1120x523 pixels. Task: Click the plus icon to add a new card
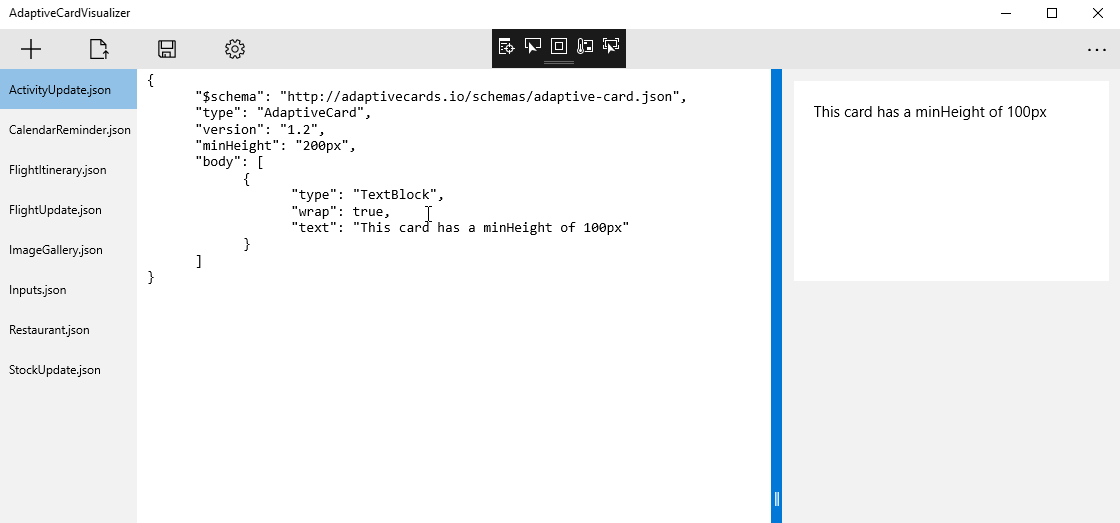31,49
